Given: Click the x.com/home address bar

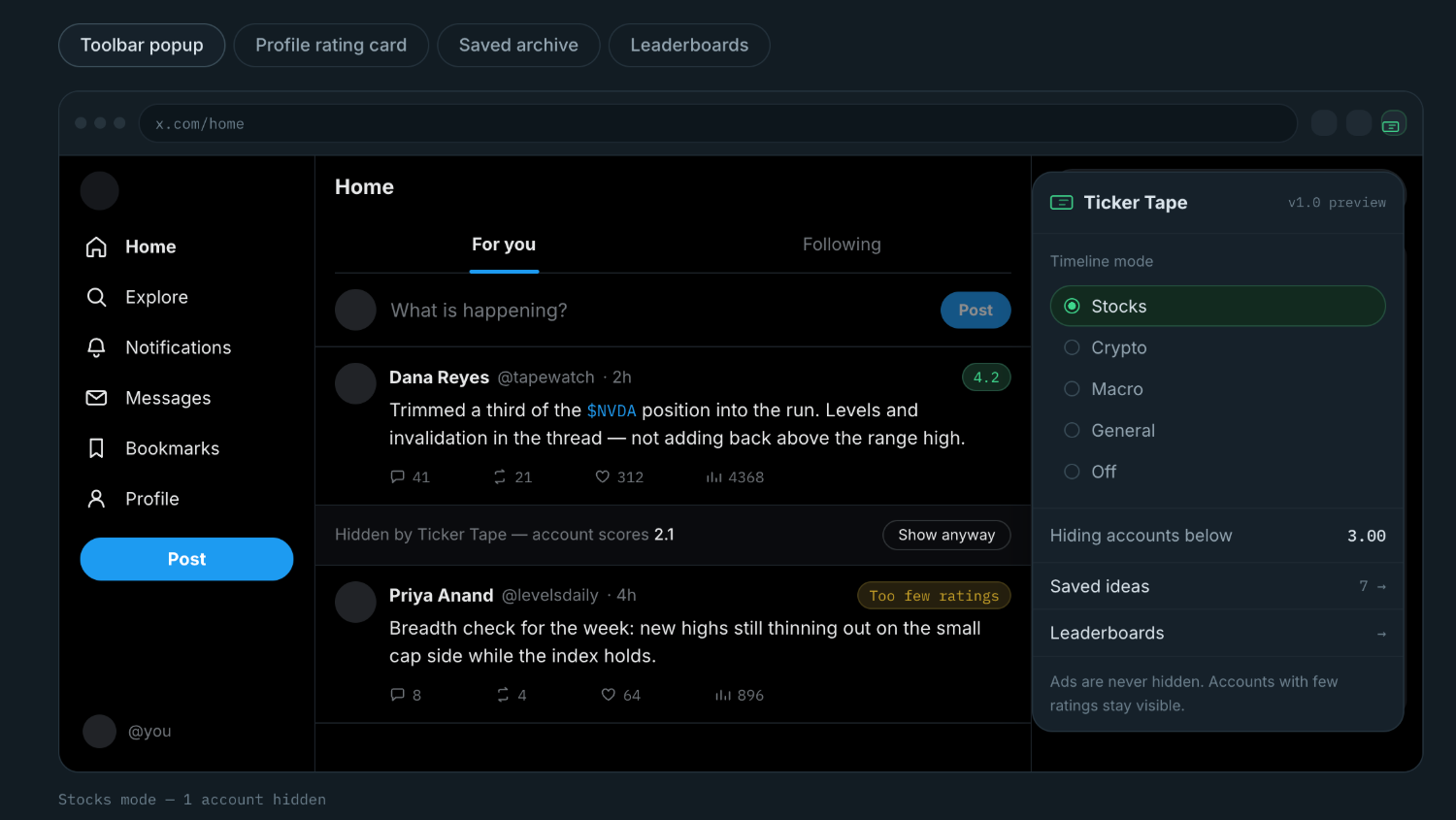Looking at the screenshot, I should coord(718,123).
